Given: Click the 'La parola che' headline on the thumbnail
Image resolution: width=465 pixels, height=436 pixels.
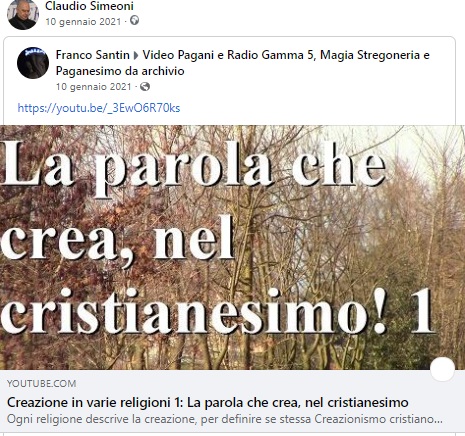Looking at the screenshot, I should (194, 169).
